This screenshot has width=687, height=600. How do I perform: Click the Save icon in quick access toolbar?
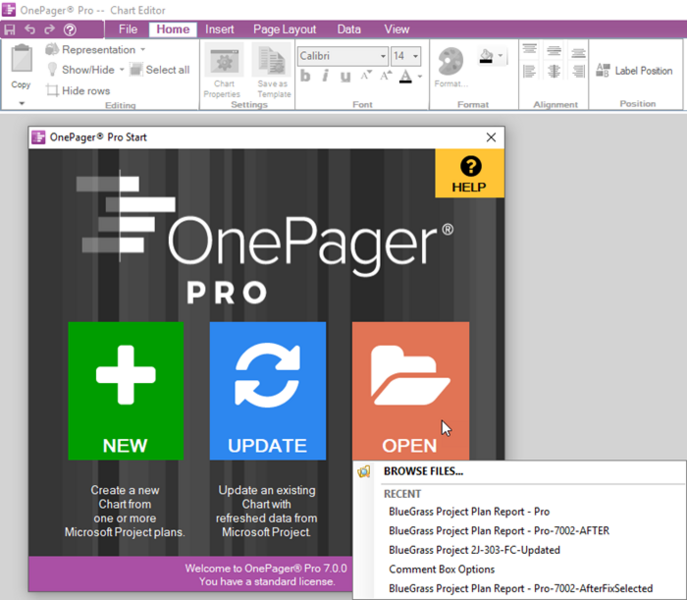point(10,30)
